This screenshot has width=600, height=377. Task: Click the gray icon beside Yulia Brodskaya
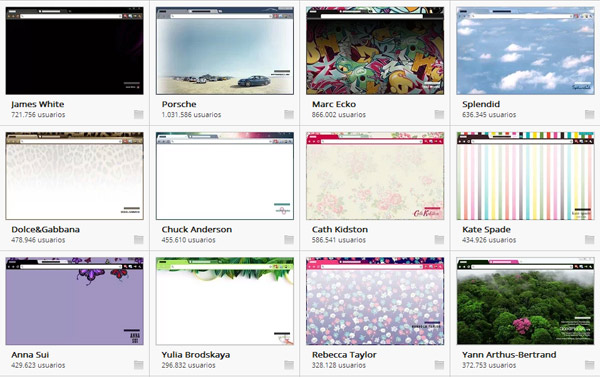289,365
